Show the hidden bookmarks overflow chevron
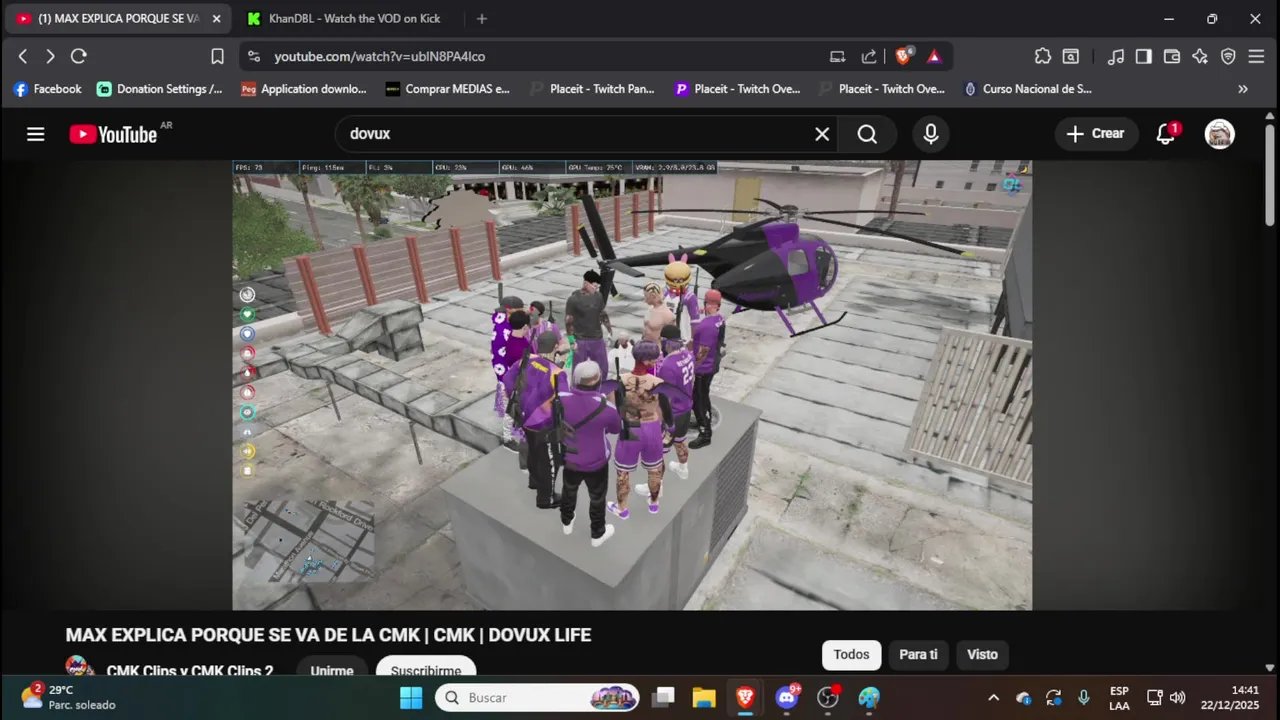The image size is (1280, 720). [x=1243, y=89]
